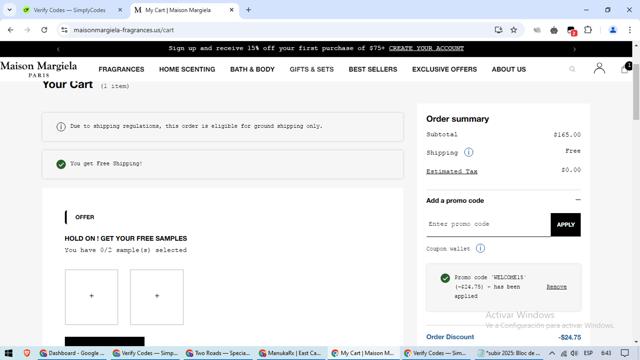Open the browser extensions puzzle icon
640x360 pixels.
588,30
